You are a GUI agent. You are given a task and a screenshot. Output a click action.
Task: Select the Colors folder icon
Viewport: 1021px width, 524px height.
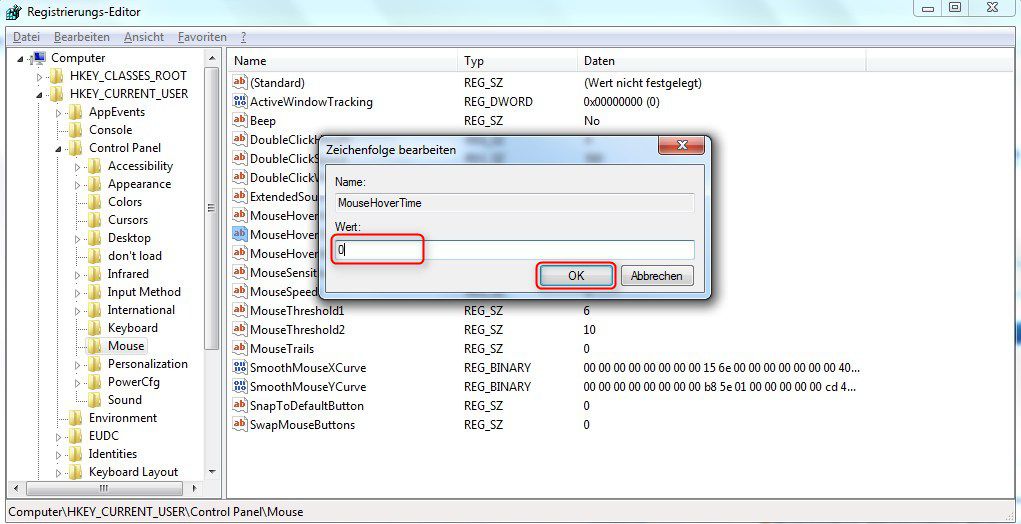pos(94,202)
